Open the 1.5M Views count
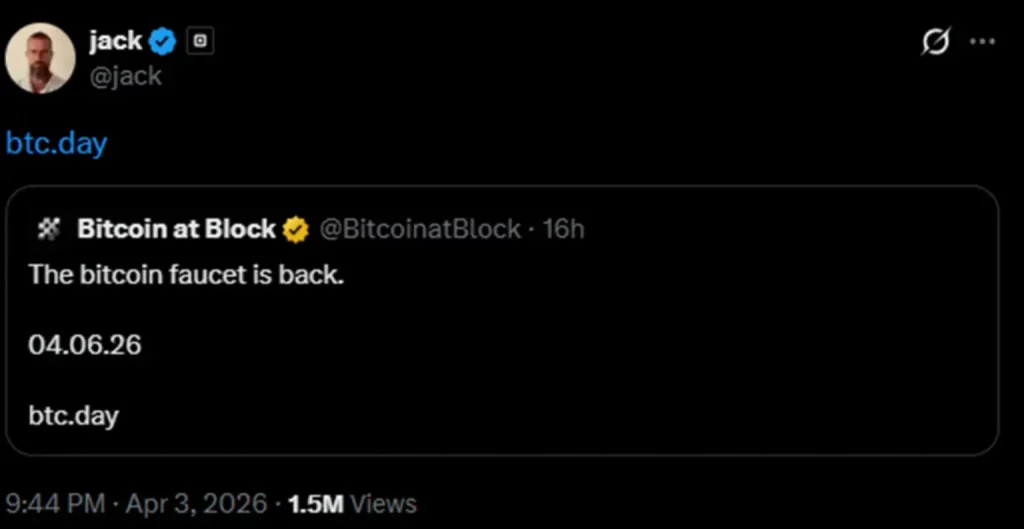Screen dimensions: 1024x529 pyautogui.click(x=352, y=502)
